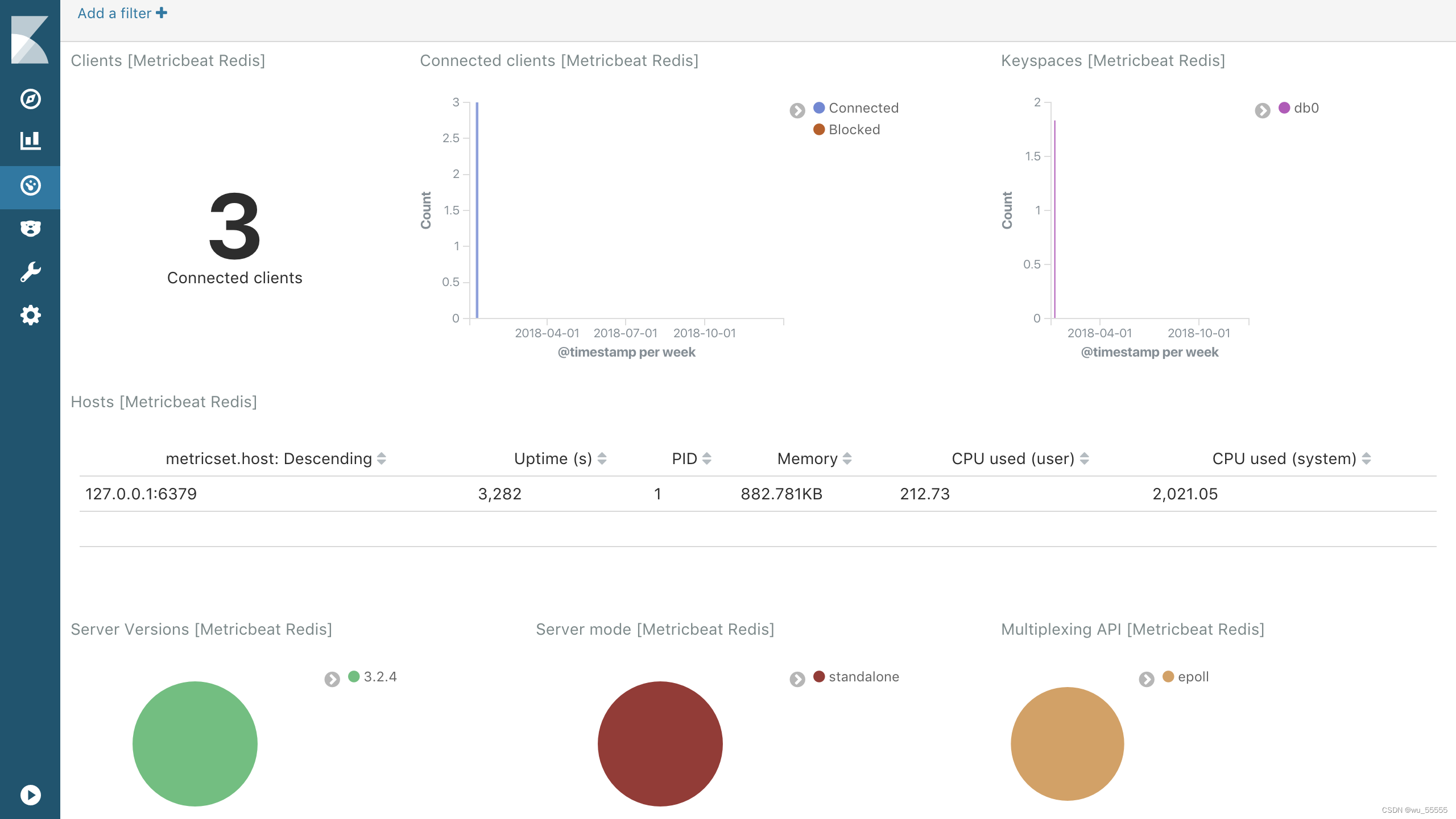This screenshot has height=819, width=1456.
Task: Click host 127.0.0.1:6379 table cell
Action: point(141,494)
